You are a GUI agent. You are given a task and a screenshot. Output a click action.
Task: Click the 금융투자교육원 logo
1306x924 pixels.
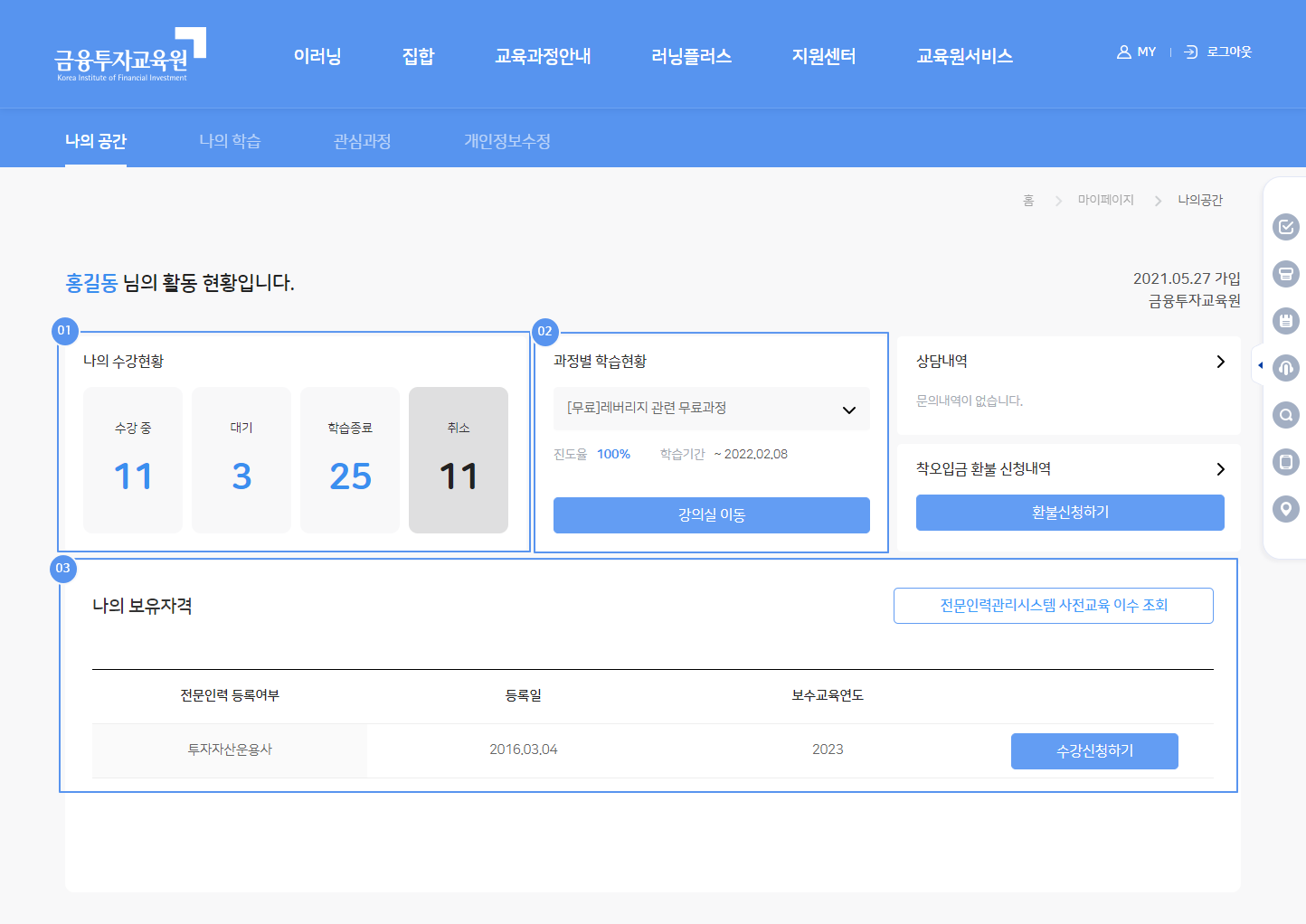click(x=129, y=55)
